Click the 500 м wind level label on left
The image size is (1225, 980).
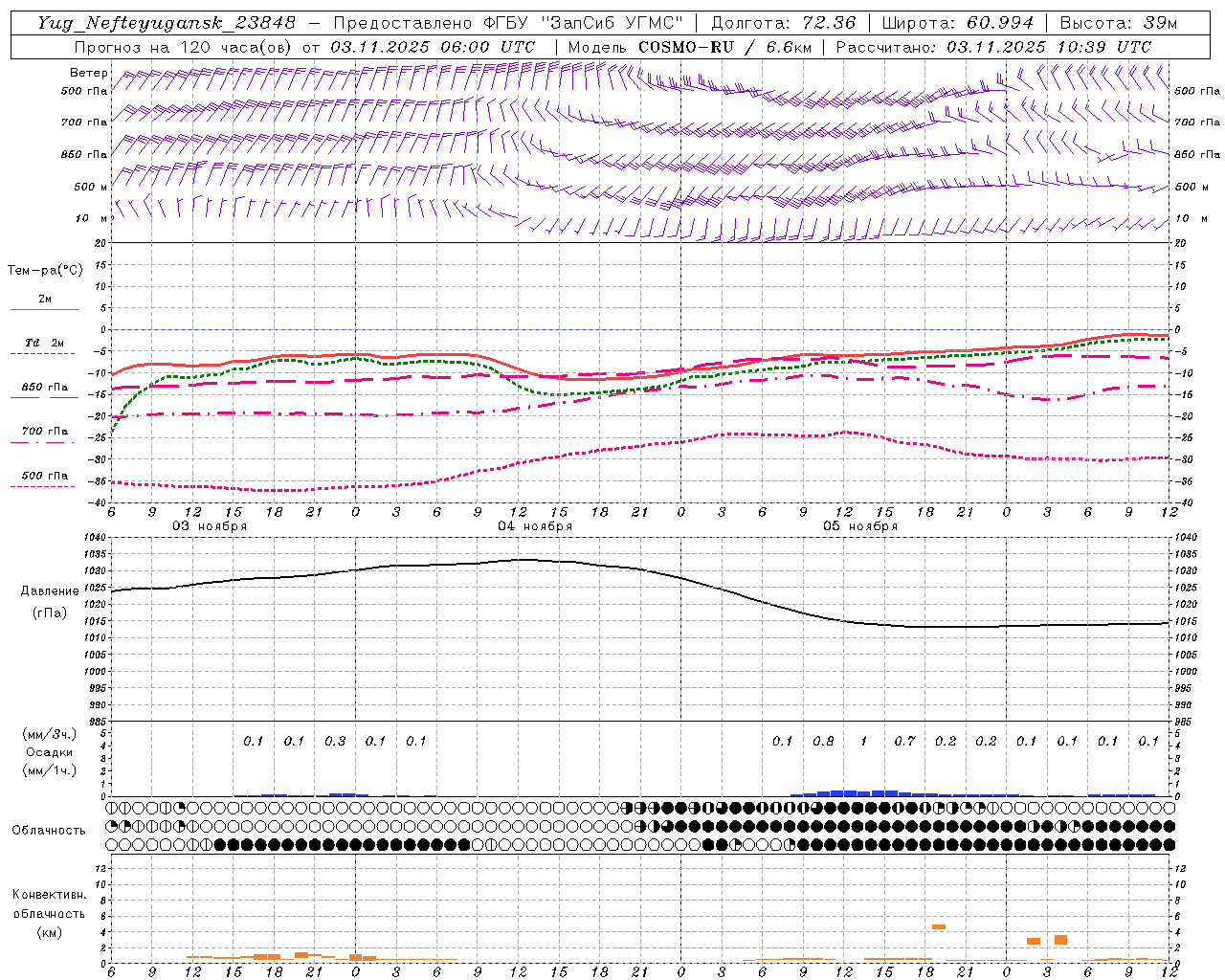tap(91, 187)
